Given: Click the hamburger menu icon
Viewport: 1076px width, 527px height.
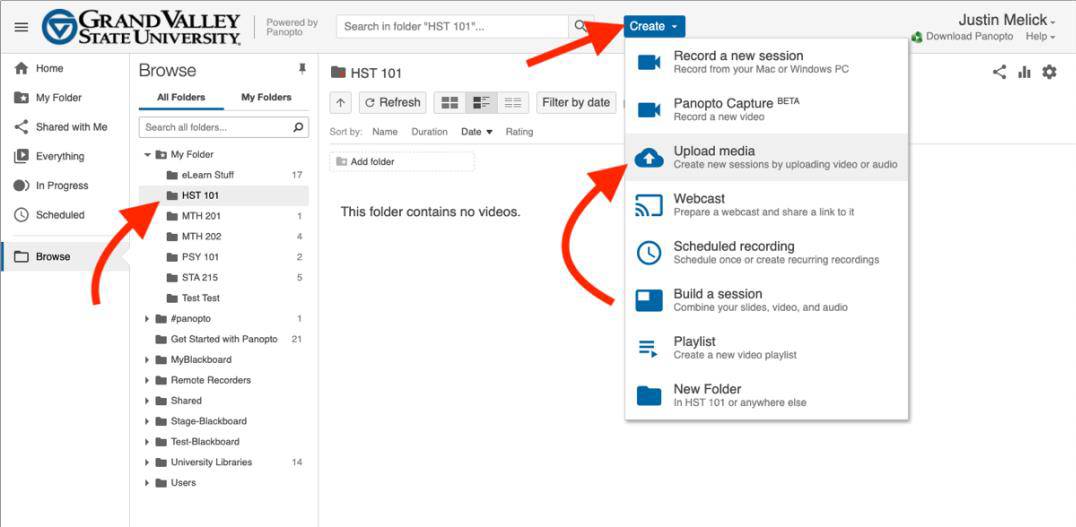Looking at the screenshot, I should coord(21,27).
